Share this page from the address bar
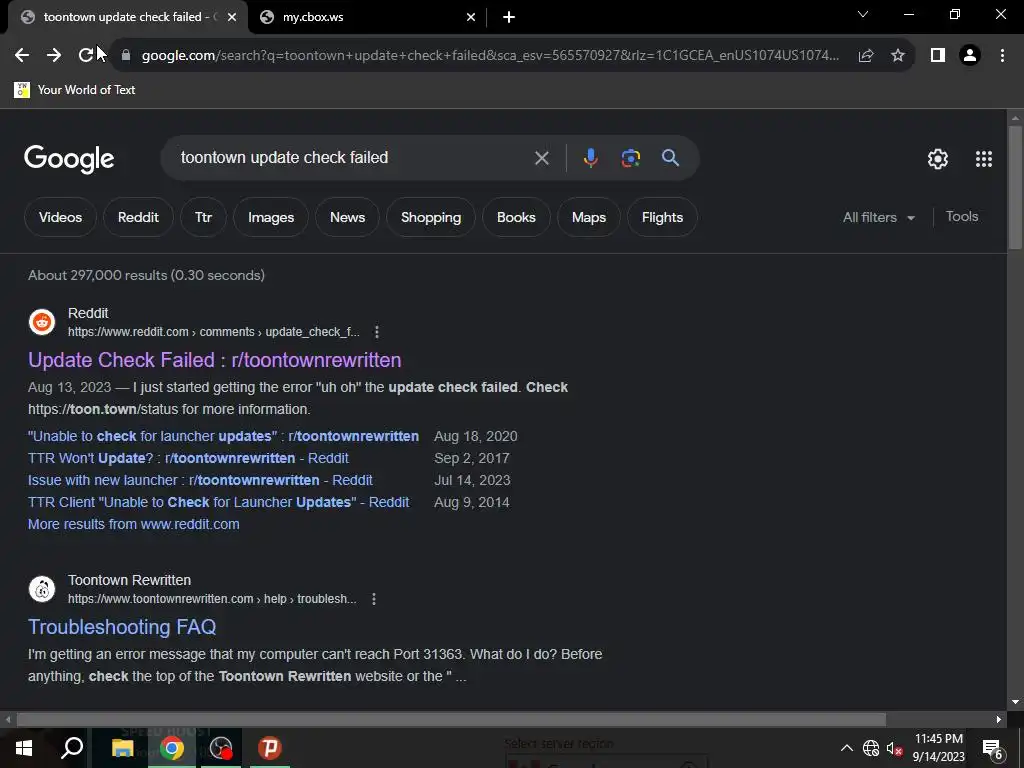1024x768 pixels. click(x=866, y=56)
